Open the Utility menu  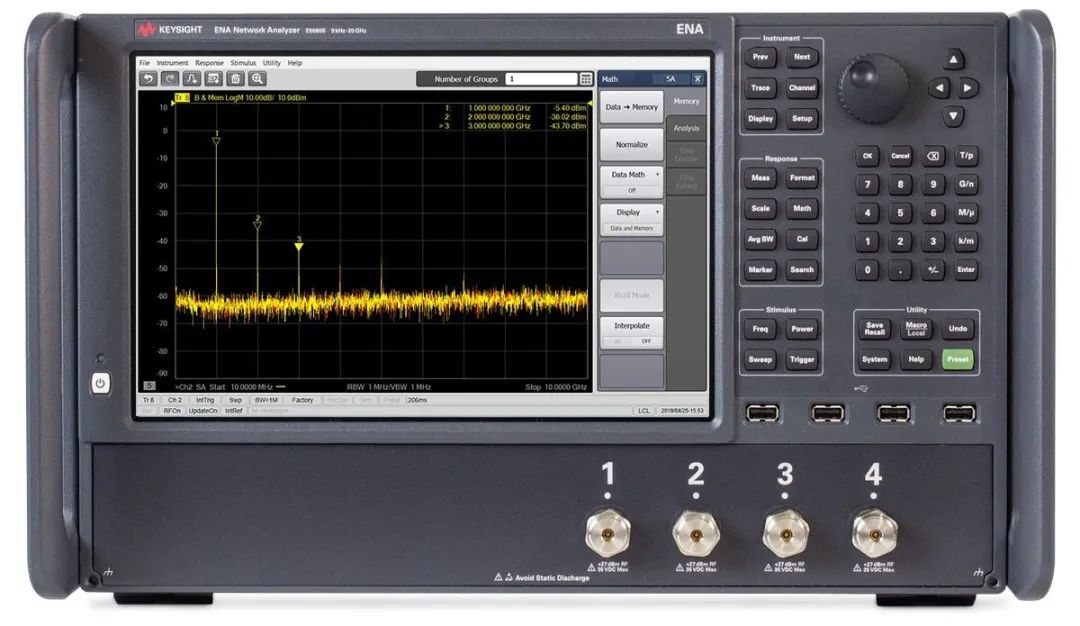tap(271, 63)
